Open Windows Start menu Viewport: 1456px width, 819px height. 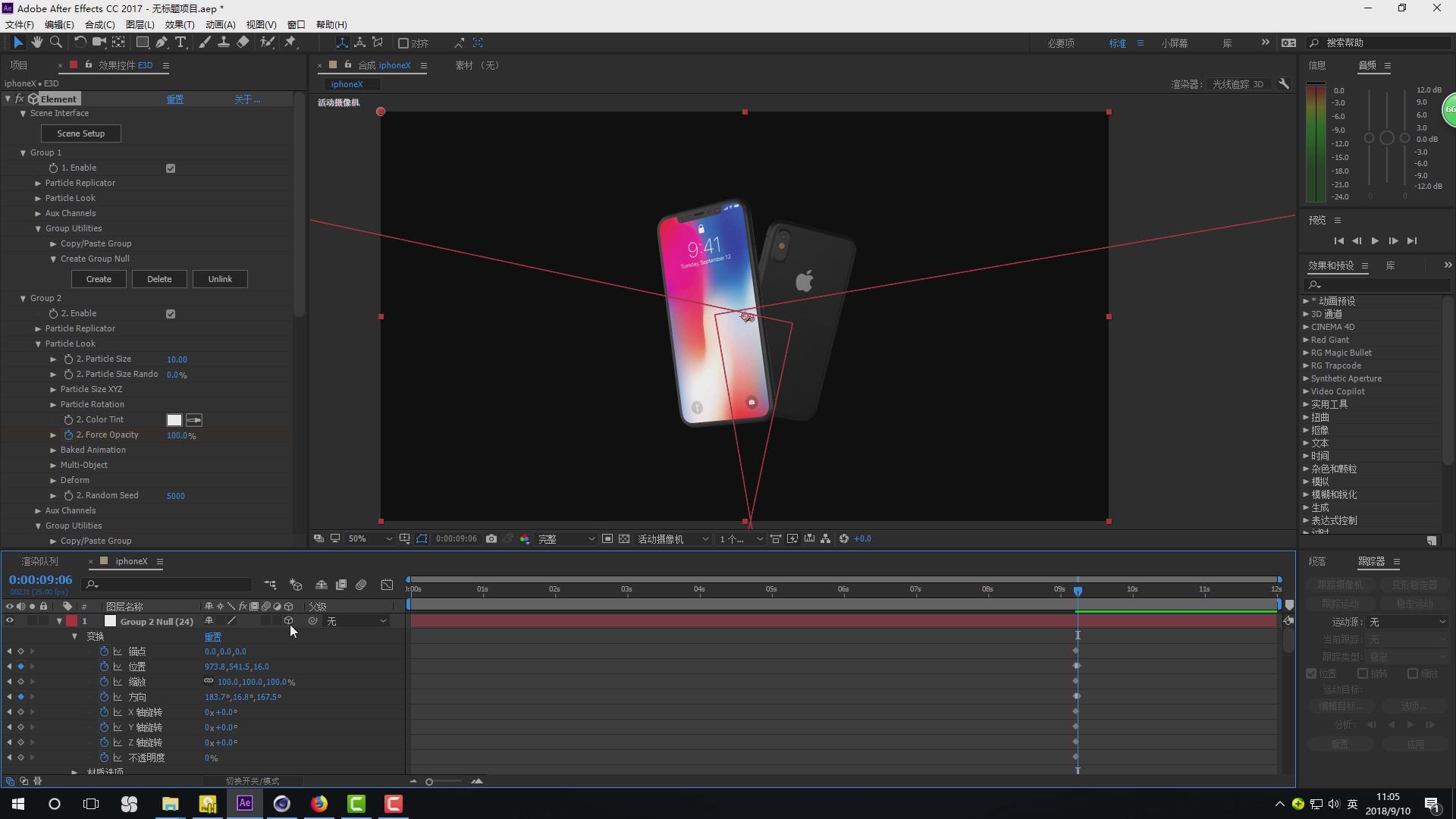click(18, 804)
